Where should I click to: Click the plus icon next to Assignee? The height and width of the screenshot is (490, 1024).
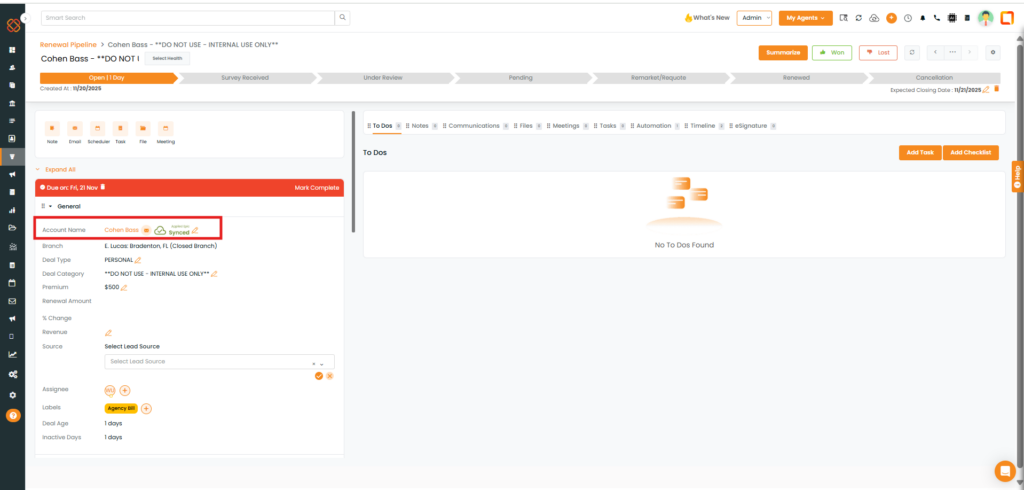(x=125, y=390)
